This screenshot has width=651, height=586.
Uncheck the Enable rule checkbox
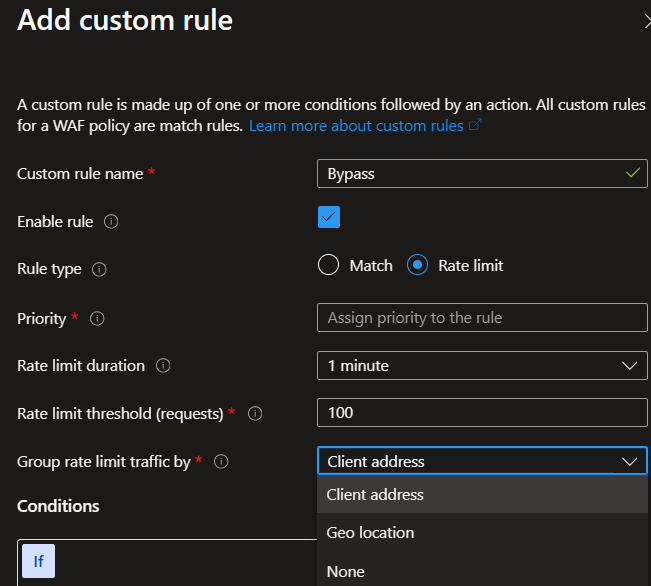[329, 217]
